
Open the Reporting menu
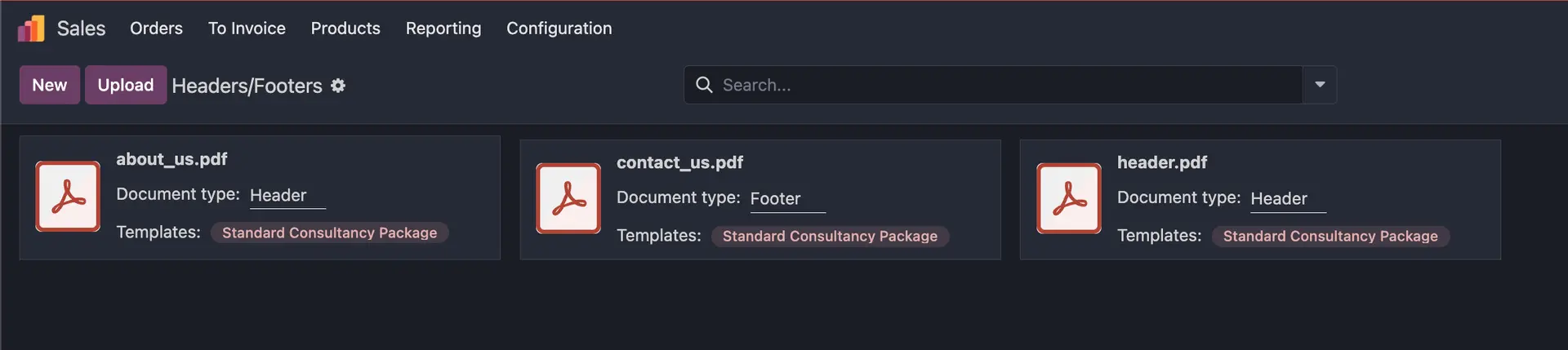[x=443, y=29]
